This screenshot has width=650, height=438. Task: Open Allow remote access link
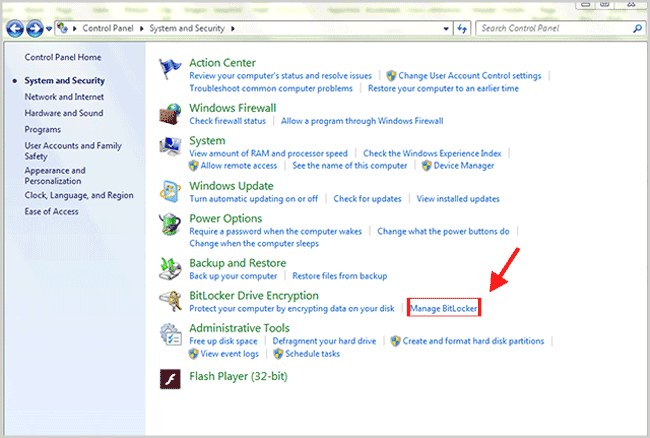(239, 166)
